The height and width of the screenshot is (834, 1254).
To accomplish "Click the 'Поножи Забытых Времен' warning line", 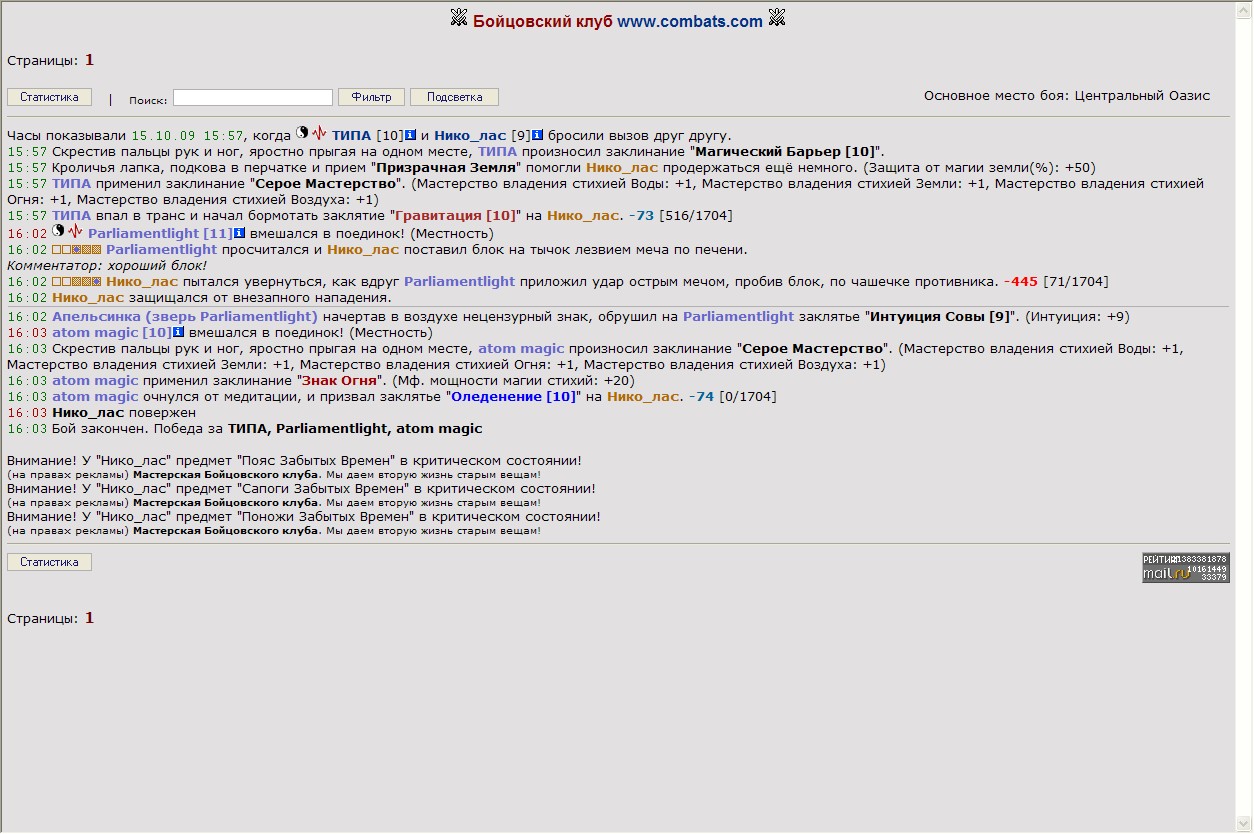I will click(x=304, y=517).
